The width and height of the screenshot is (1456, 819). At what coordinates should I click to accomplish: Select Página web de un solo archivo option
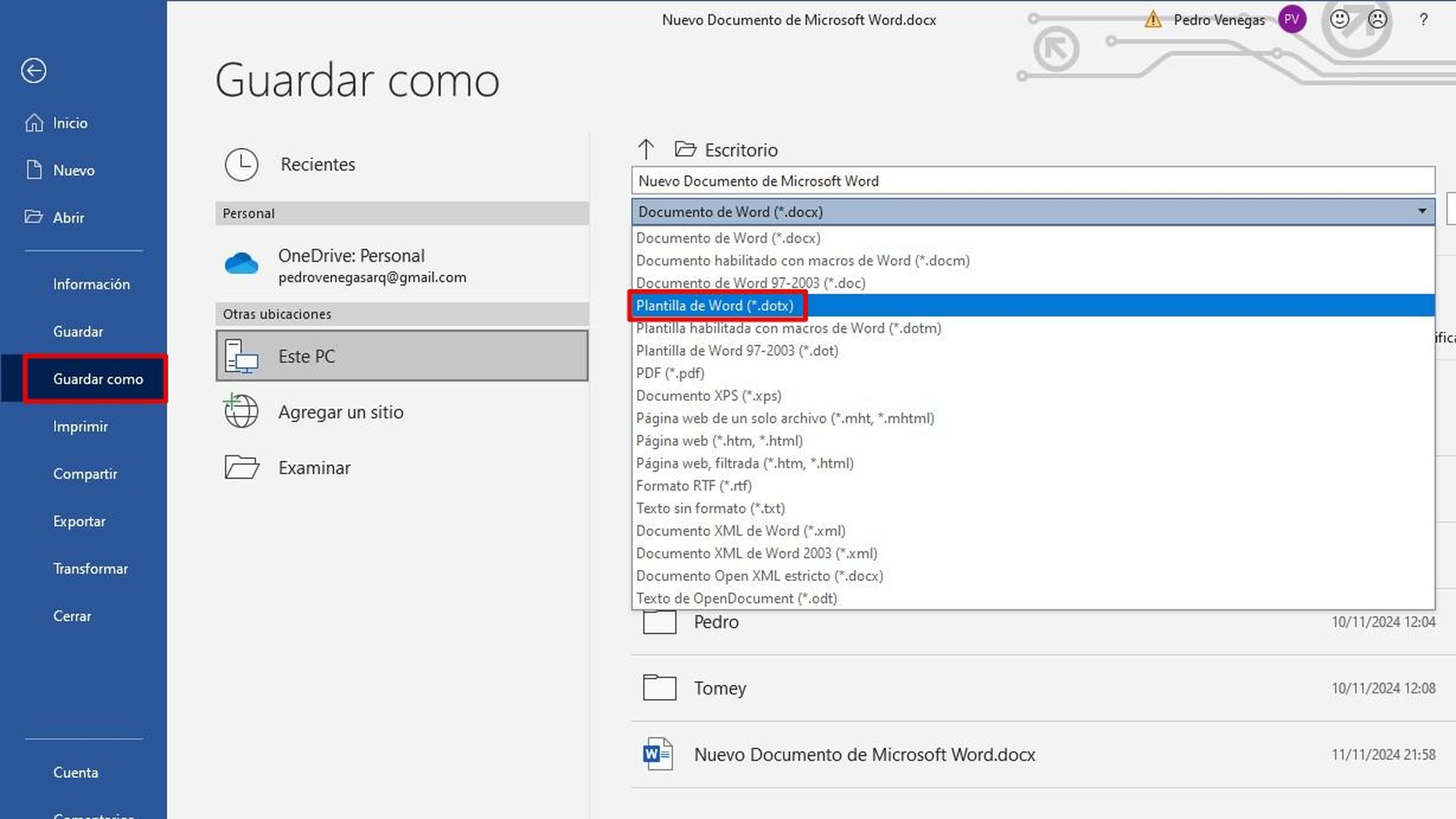tap(1032, 418)
